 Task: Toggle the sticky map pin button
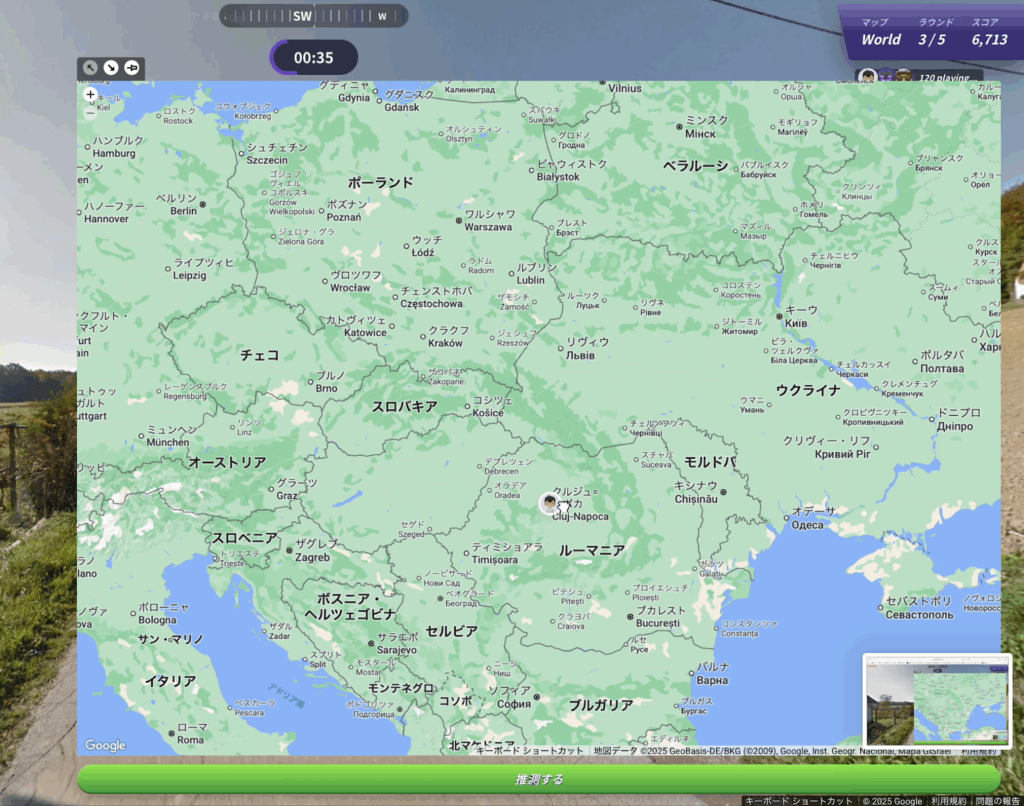[132, 67]
